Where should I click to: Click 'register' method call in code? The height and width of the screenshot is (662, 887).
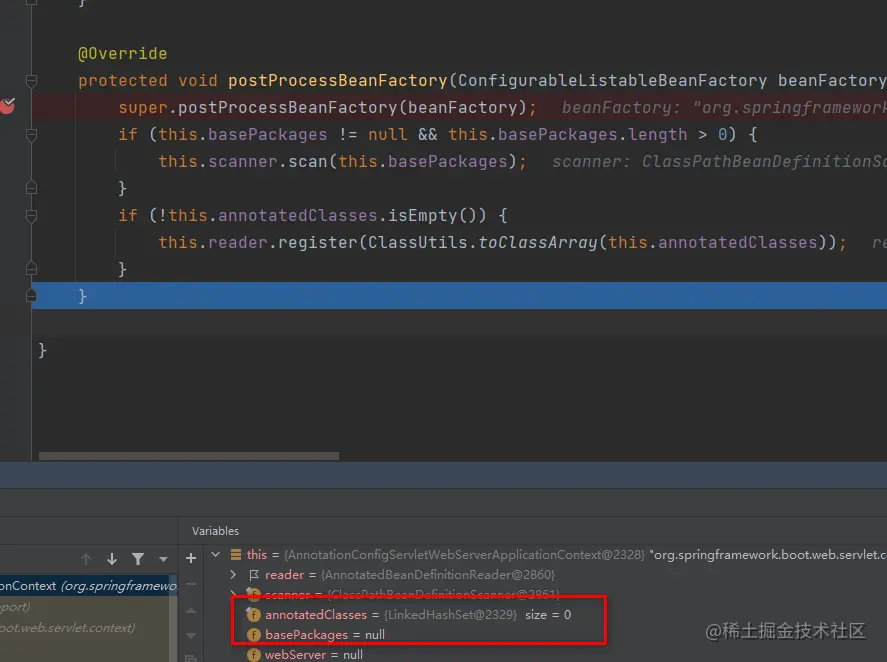[318, 242]
